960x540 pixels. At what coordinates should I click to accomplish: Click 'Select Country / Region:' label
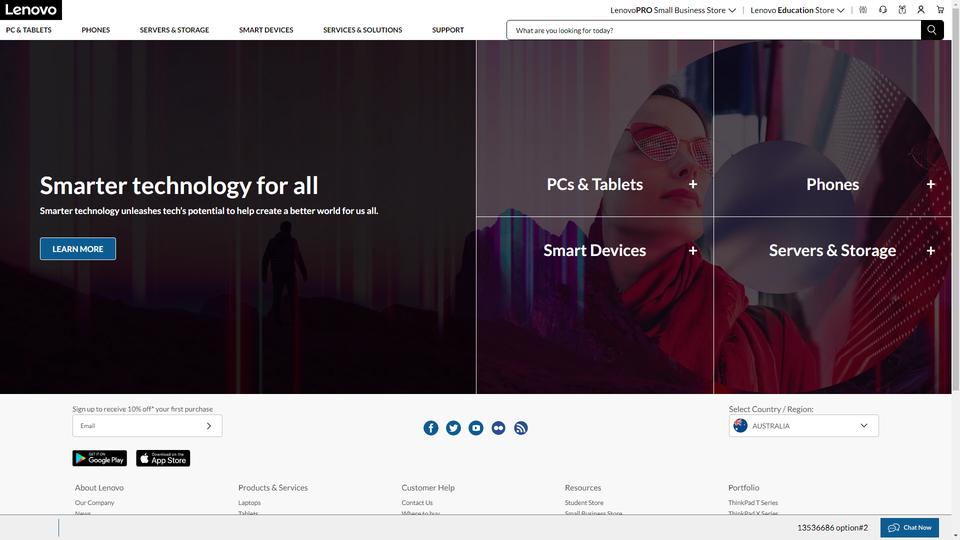click(771, 409)
